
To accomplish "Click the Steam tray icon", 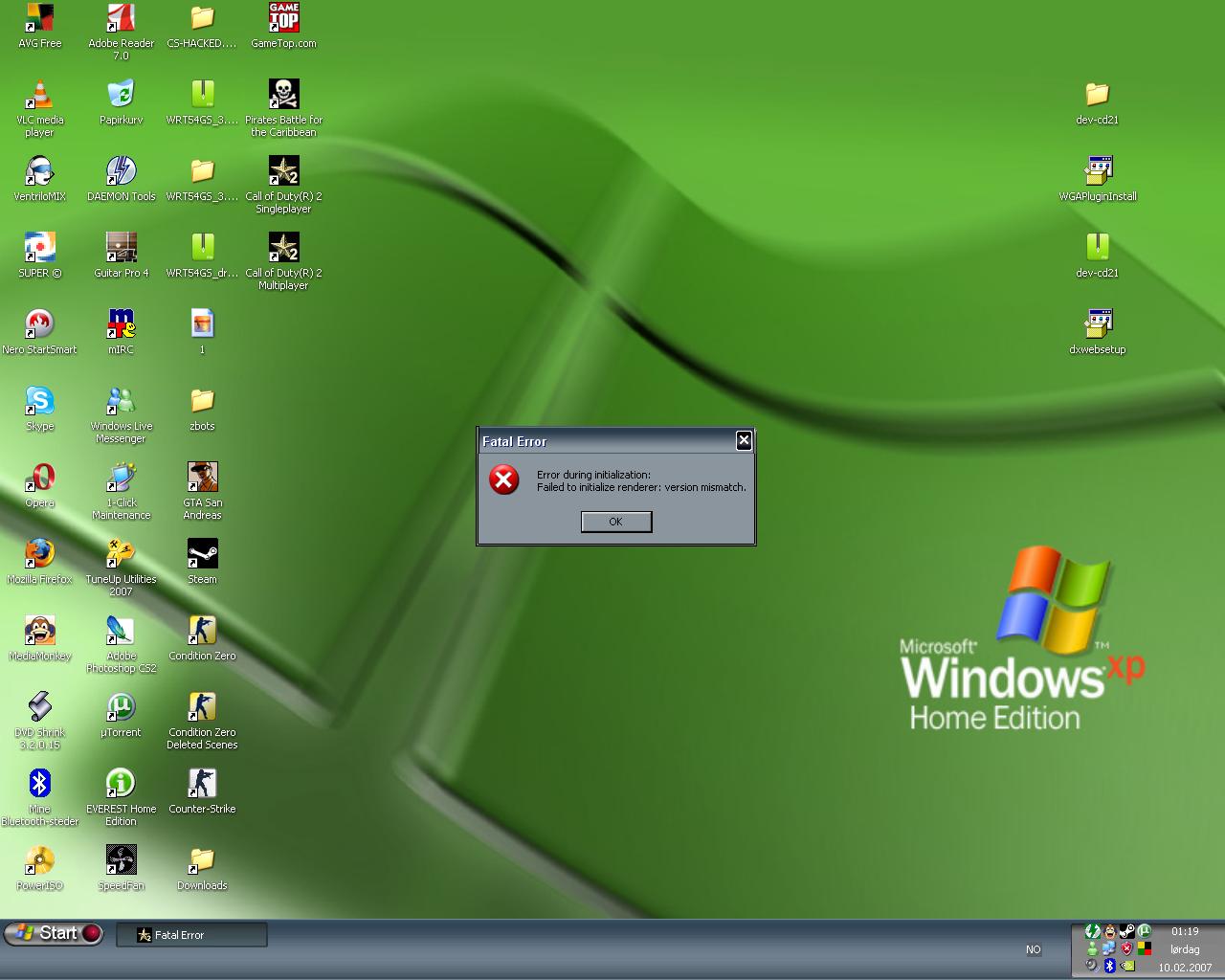I will 1127,931.
